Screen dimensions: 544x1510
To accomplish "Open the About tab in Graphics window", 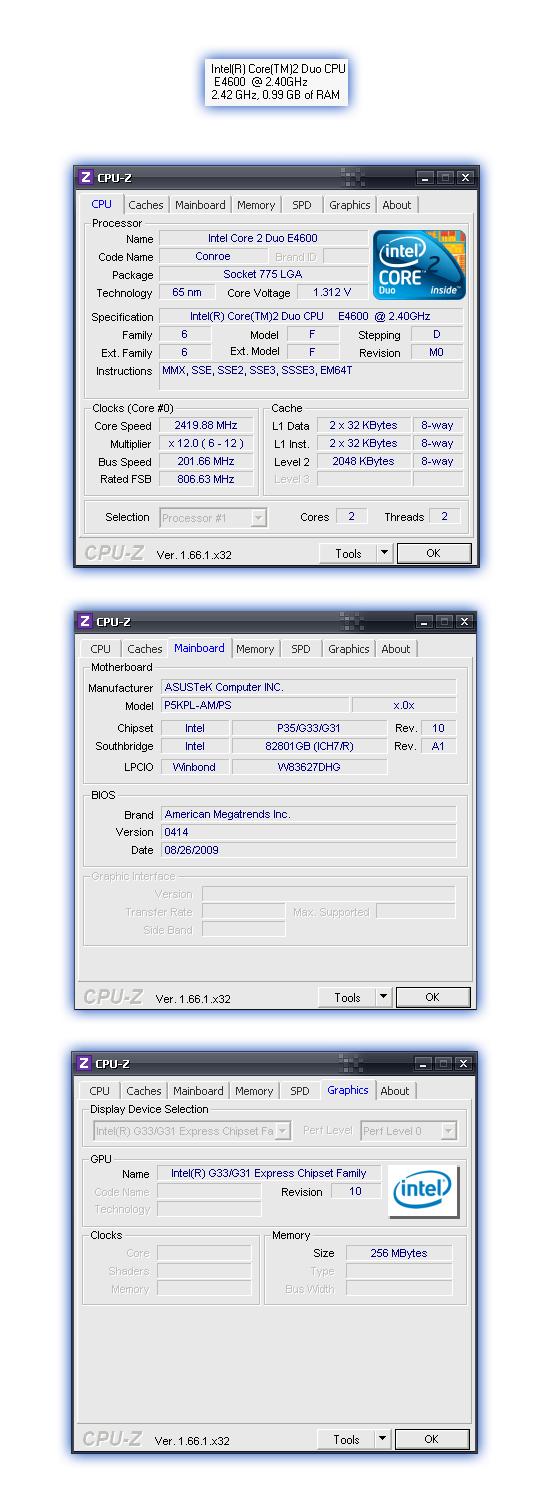I will (x=395, y=1091).
